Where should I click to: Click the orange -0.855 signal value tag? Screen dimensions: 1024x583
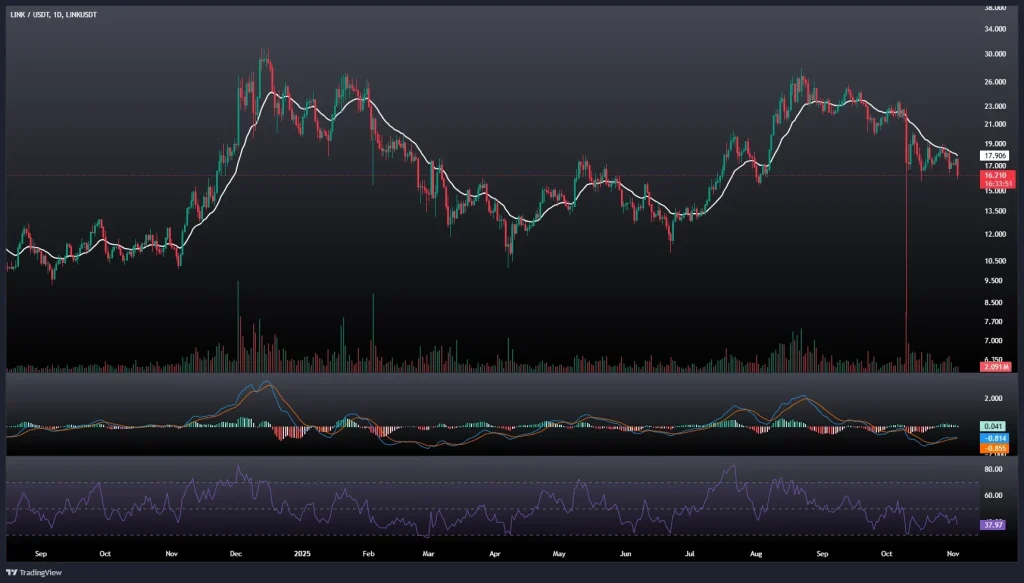pyautogui.click(x=970, y=448)
